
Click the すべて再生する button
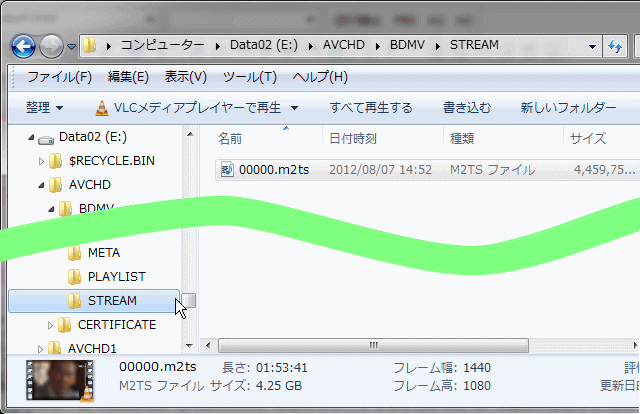click(371, 107)
